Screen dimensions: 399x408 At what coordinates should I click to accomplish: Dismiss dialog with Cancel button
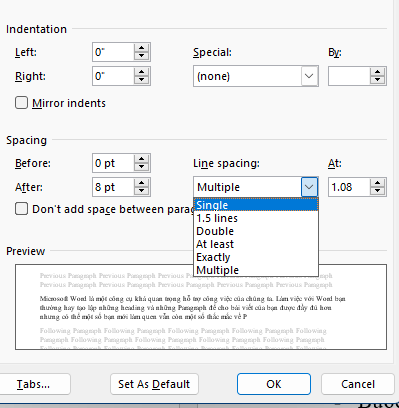358,384
